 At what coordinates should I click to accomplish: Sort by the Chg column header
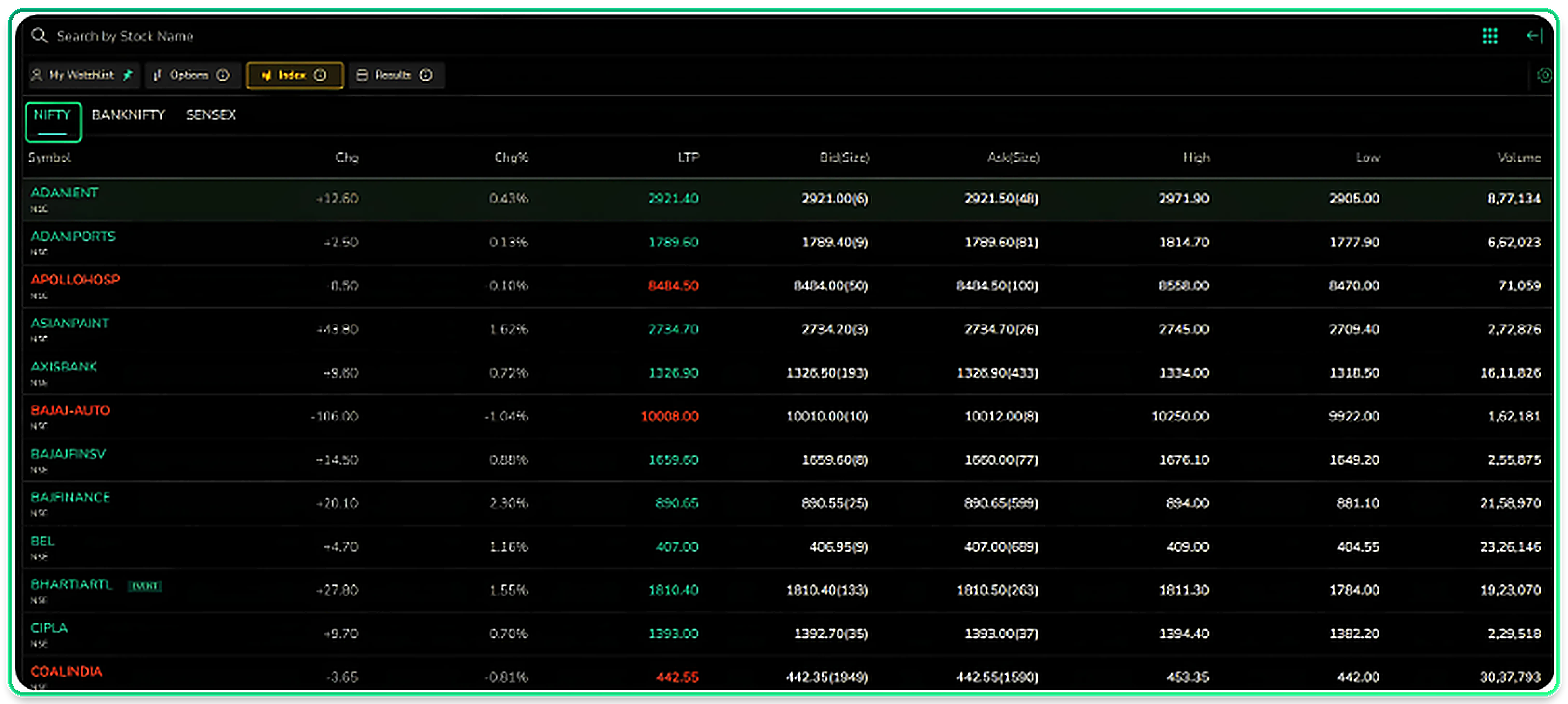pyautogui.click(x=347, y=158)
